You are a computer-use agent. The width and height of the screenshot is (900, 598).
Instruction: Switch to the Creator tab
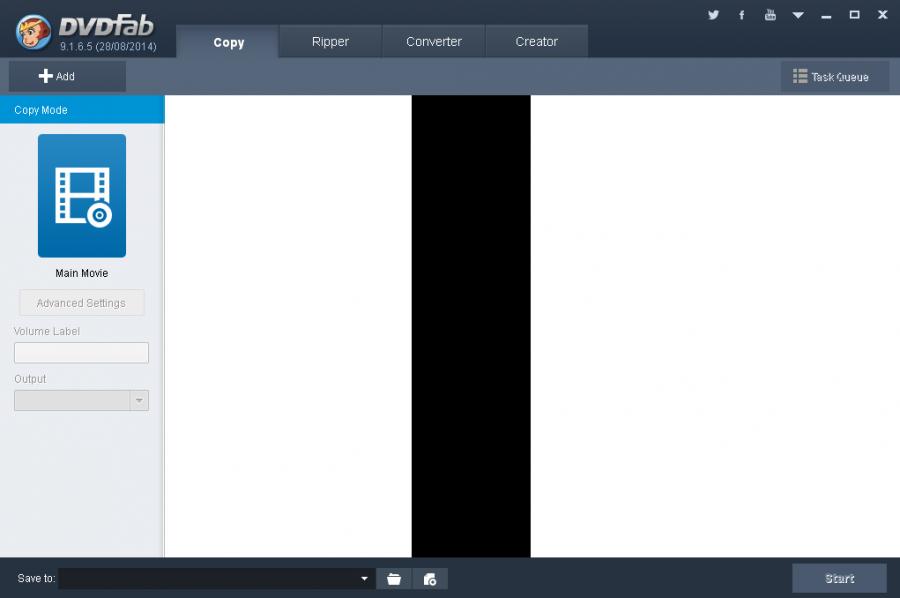click(x=536, y=41)
